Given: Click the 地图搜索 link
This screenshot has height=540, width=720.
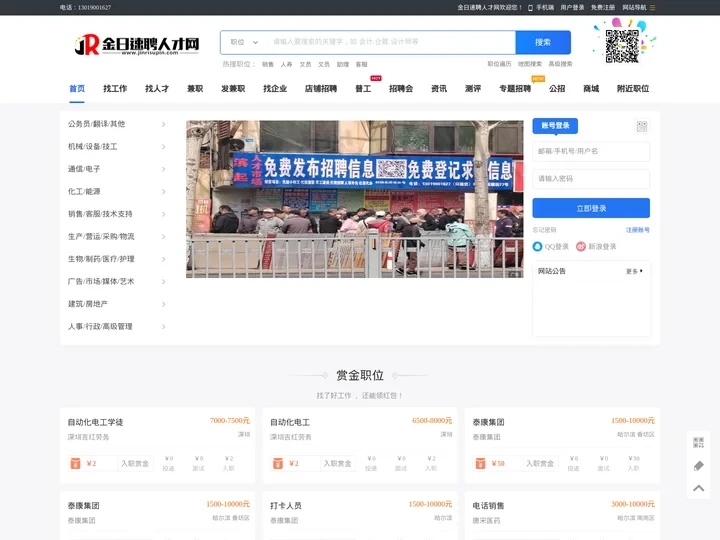Looking at the screenshot, I should pos(530,64).
